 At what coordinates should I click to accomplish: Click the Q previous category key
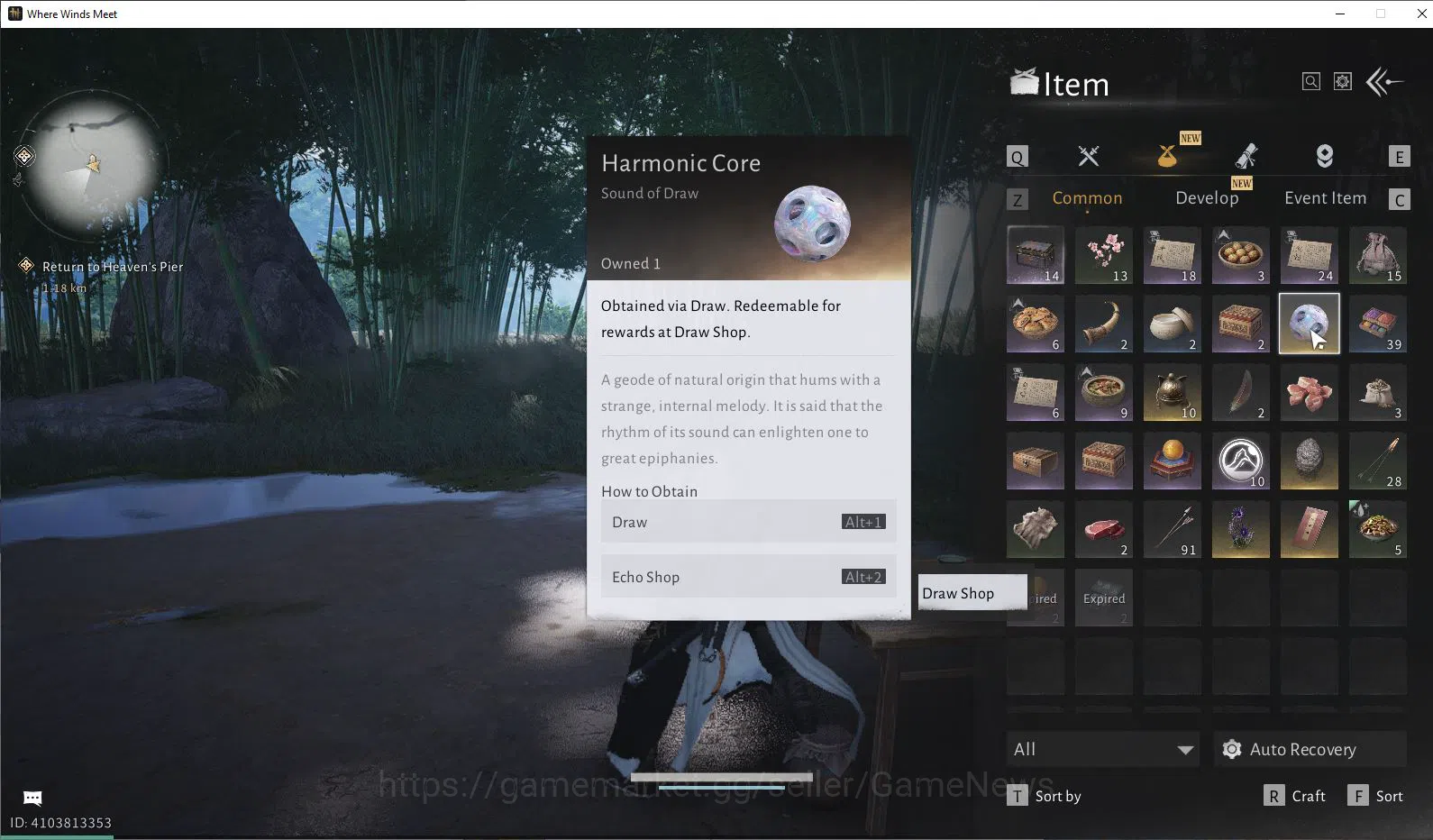pos(1017,157)
